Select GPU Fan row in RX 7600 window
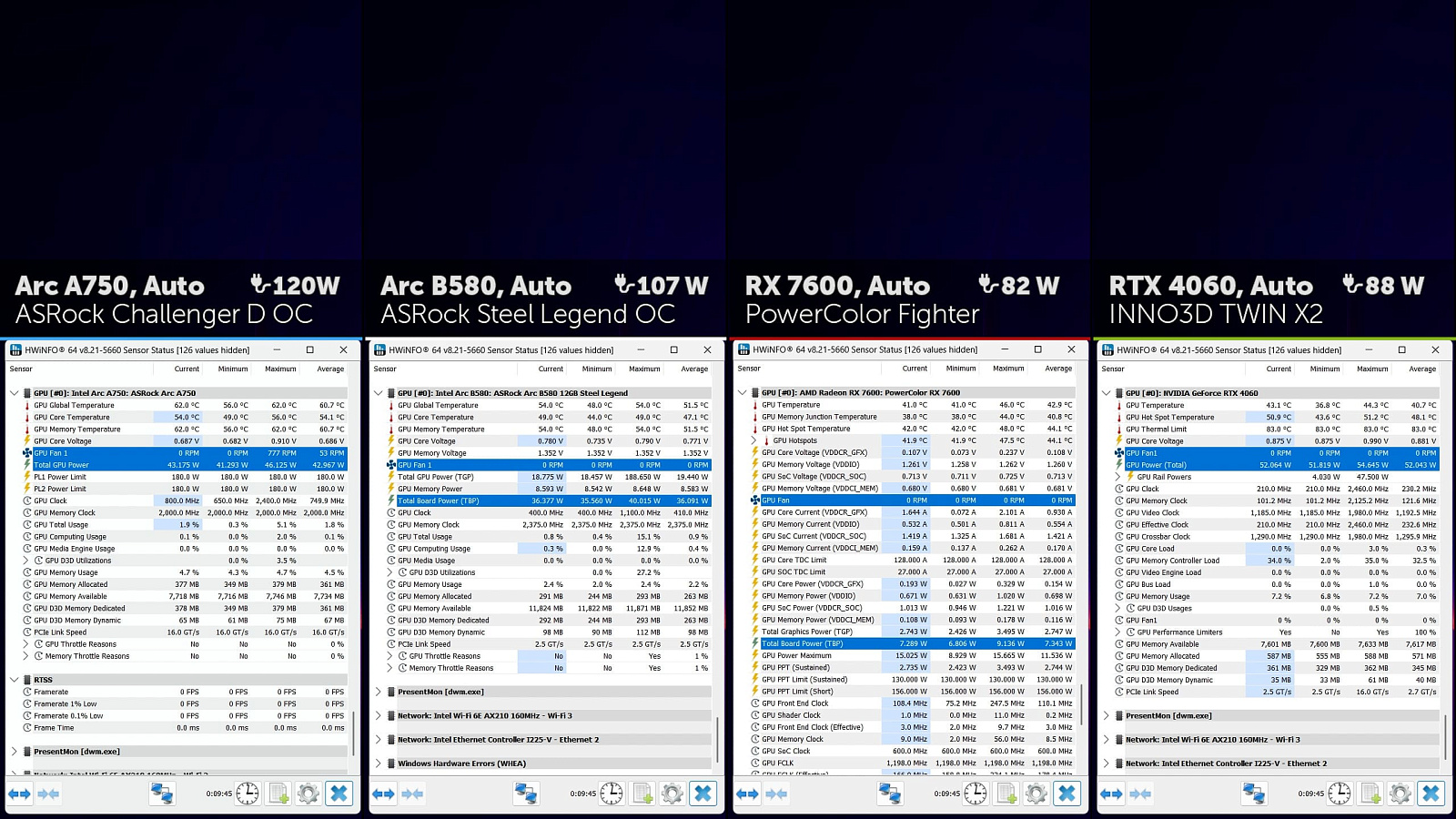This screenshot has height=819, width=1456. click(913, 500)
